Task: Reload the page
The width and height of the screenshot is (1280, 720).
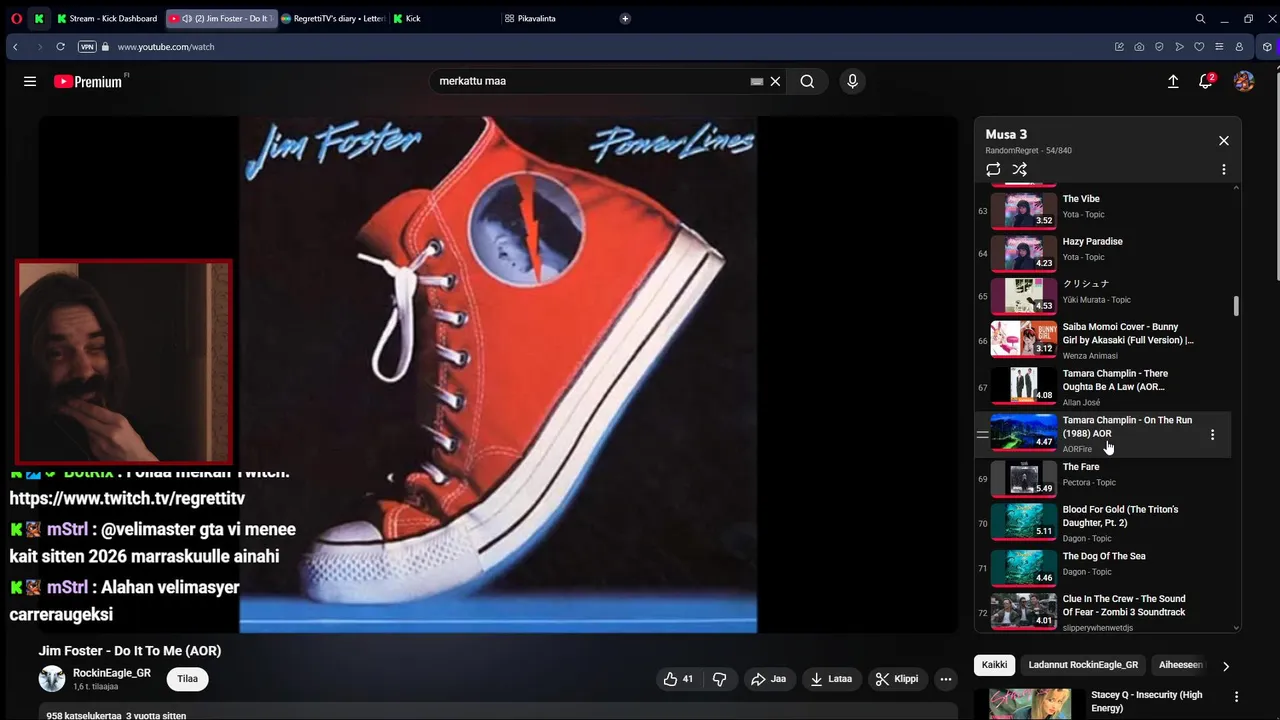Action: pyautogui.click(x=60, y=47)
